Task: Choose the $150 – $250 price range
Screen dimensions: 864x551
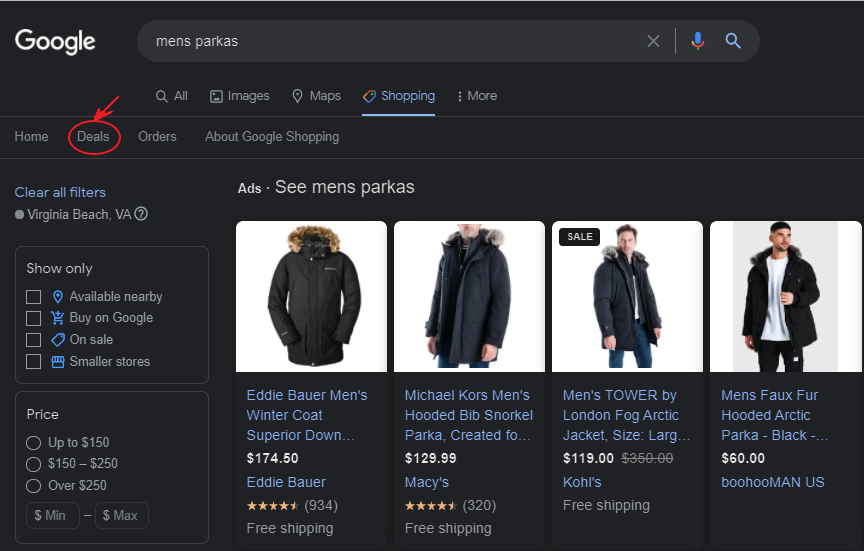Action: [x=34, y=464]
